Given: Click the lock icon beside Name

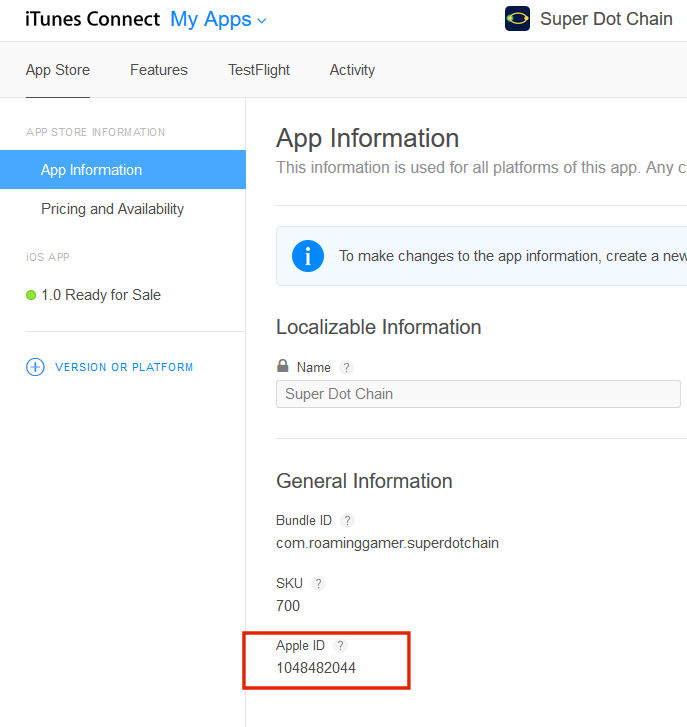Looking at the screenshot, I should click(283, 366).
